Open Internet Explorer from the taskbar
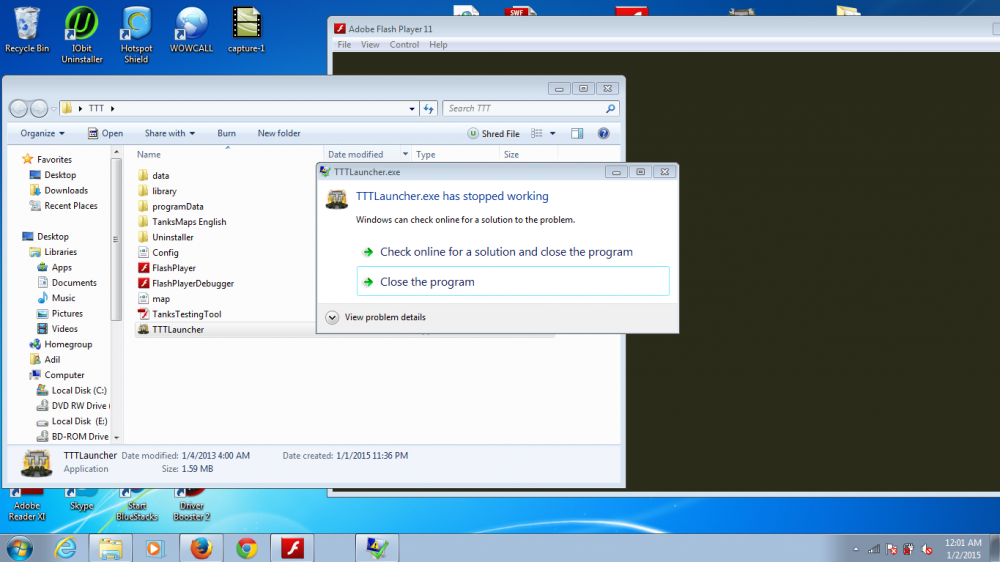Screen dimensions: 1000x562 point(66,548)
